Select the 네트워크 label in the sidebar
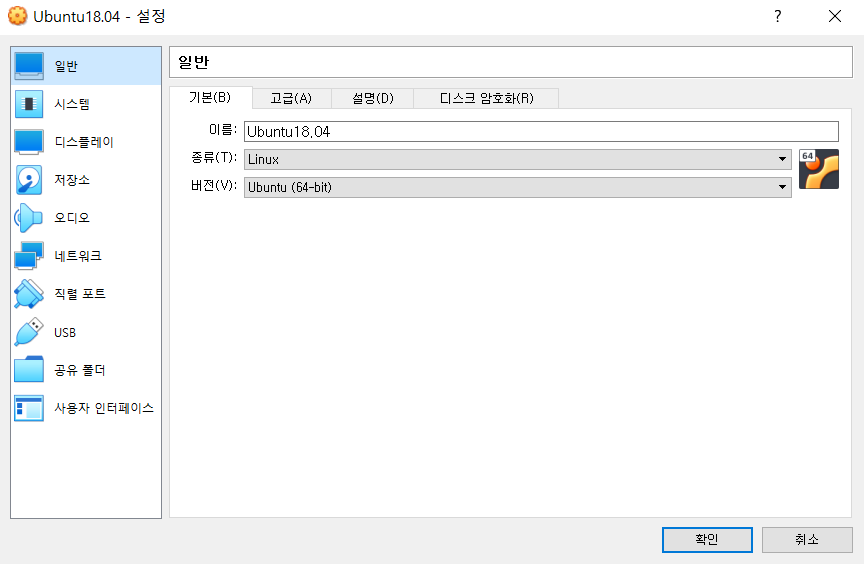Image resolution: width=864 pixels, height=564 pixels. tap(78, 256)
